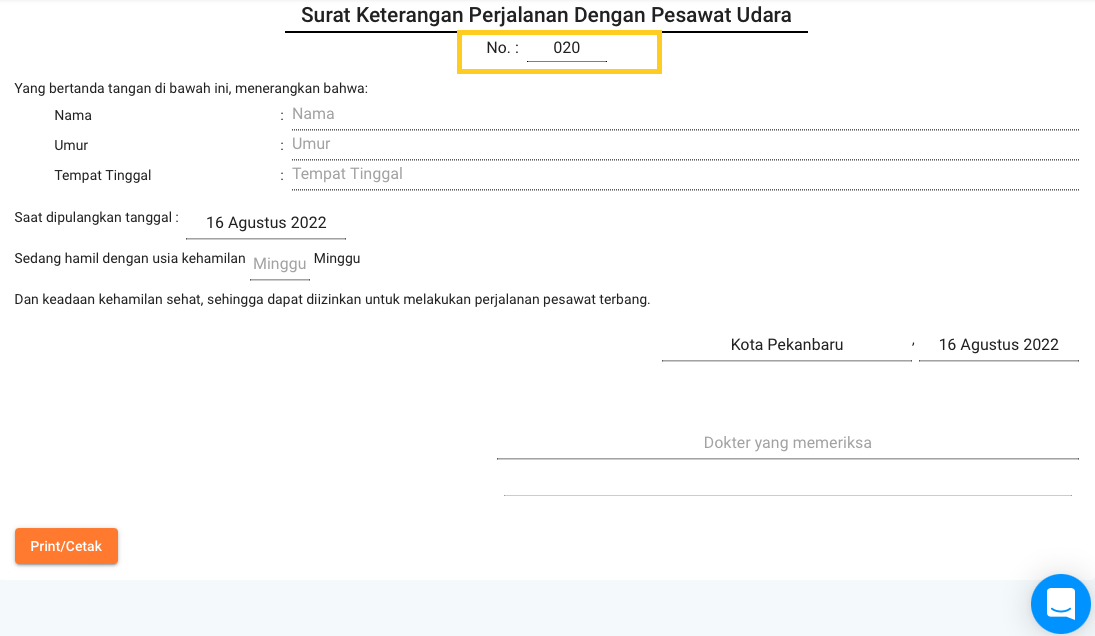
Task: Select the usia kehamilan Minggu input
Action: coord(279,264)
